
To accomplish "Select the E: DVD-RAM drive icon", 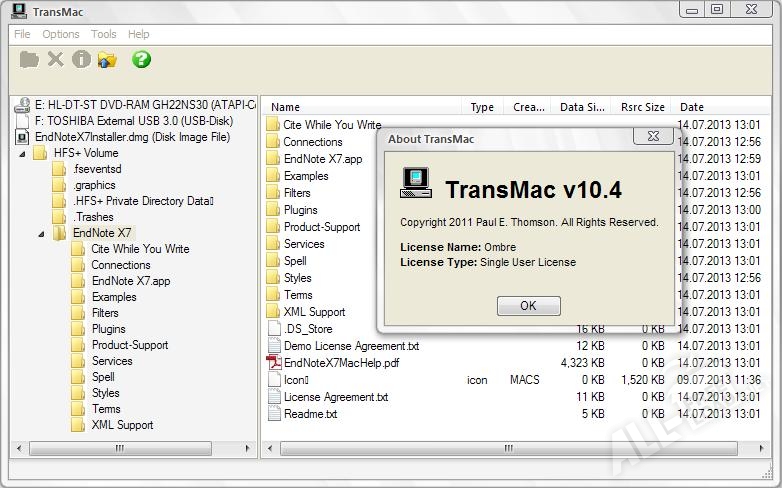I will [23, 104].
